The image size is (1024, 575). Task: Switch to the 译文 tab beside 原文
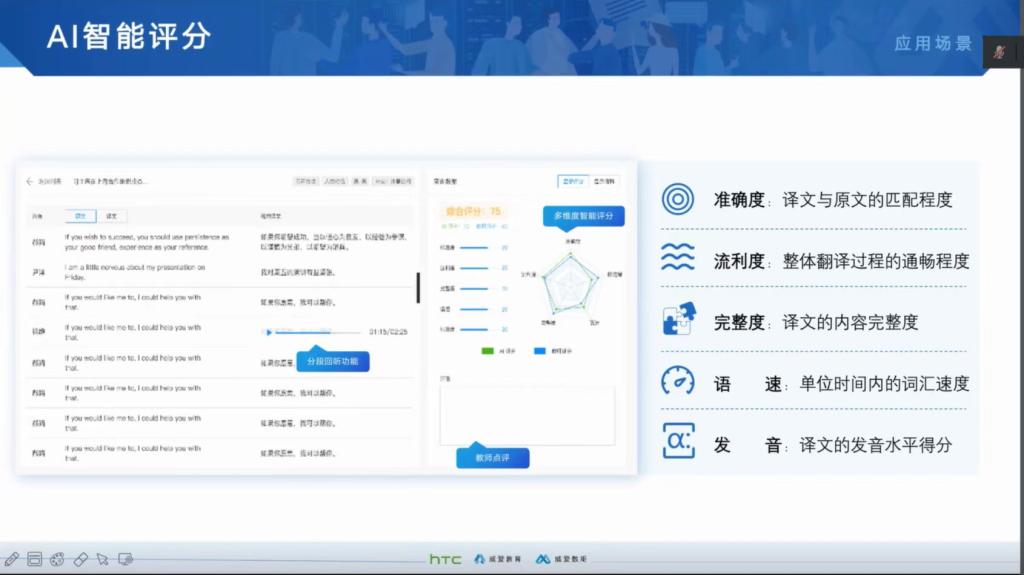[x=111, y=215]
